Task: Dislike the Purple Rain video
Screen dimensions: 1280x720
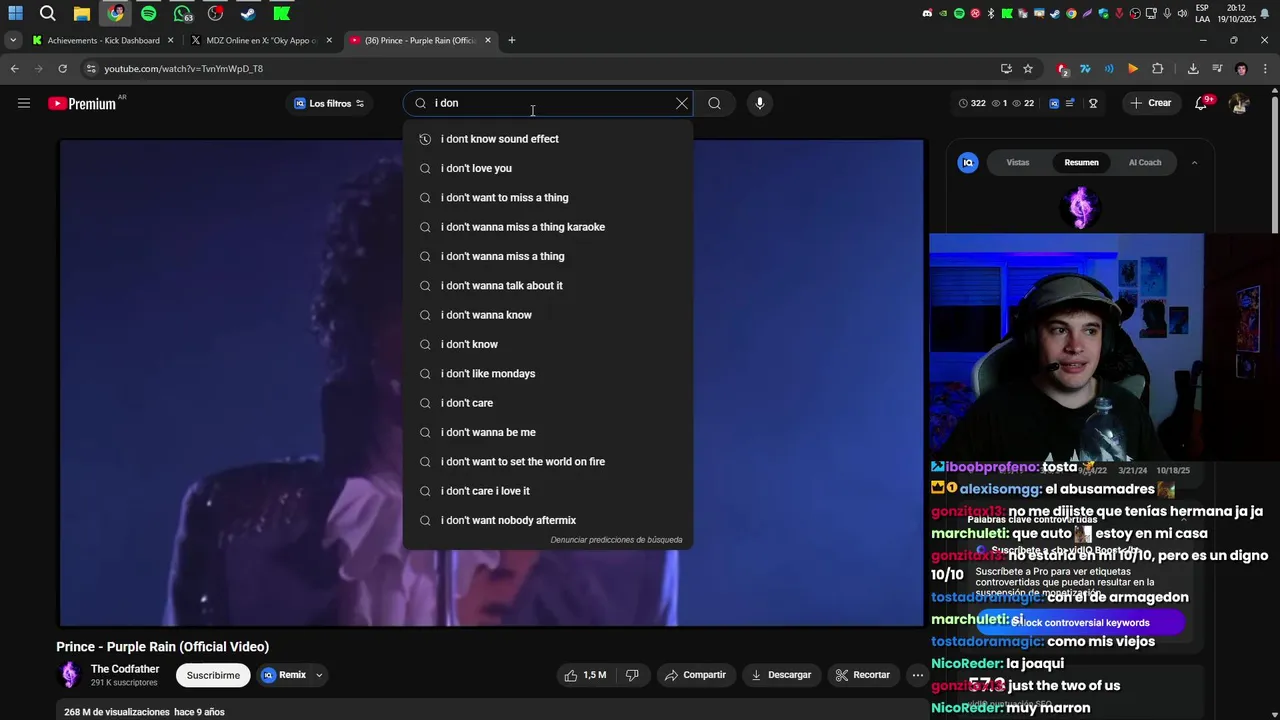Action: 632,675
